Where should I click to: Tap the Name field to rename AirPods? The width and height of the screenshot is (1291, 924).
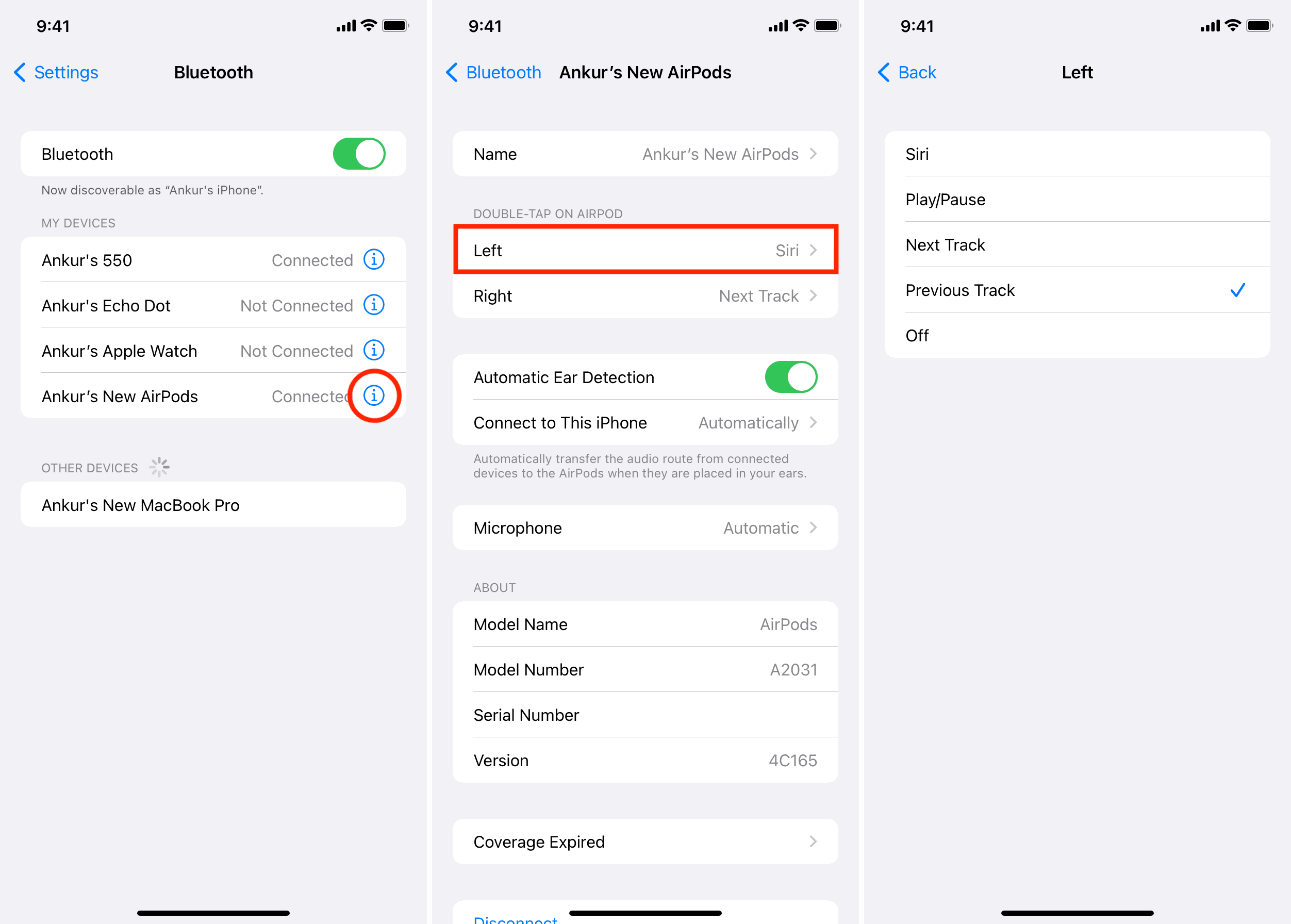[x=645, y=154]
